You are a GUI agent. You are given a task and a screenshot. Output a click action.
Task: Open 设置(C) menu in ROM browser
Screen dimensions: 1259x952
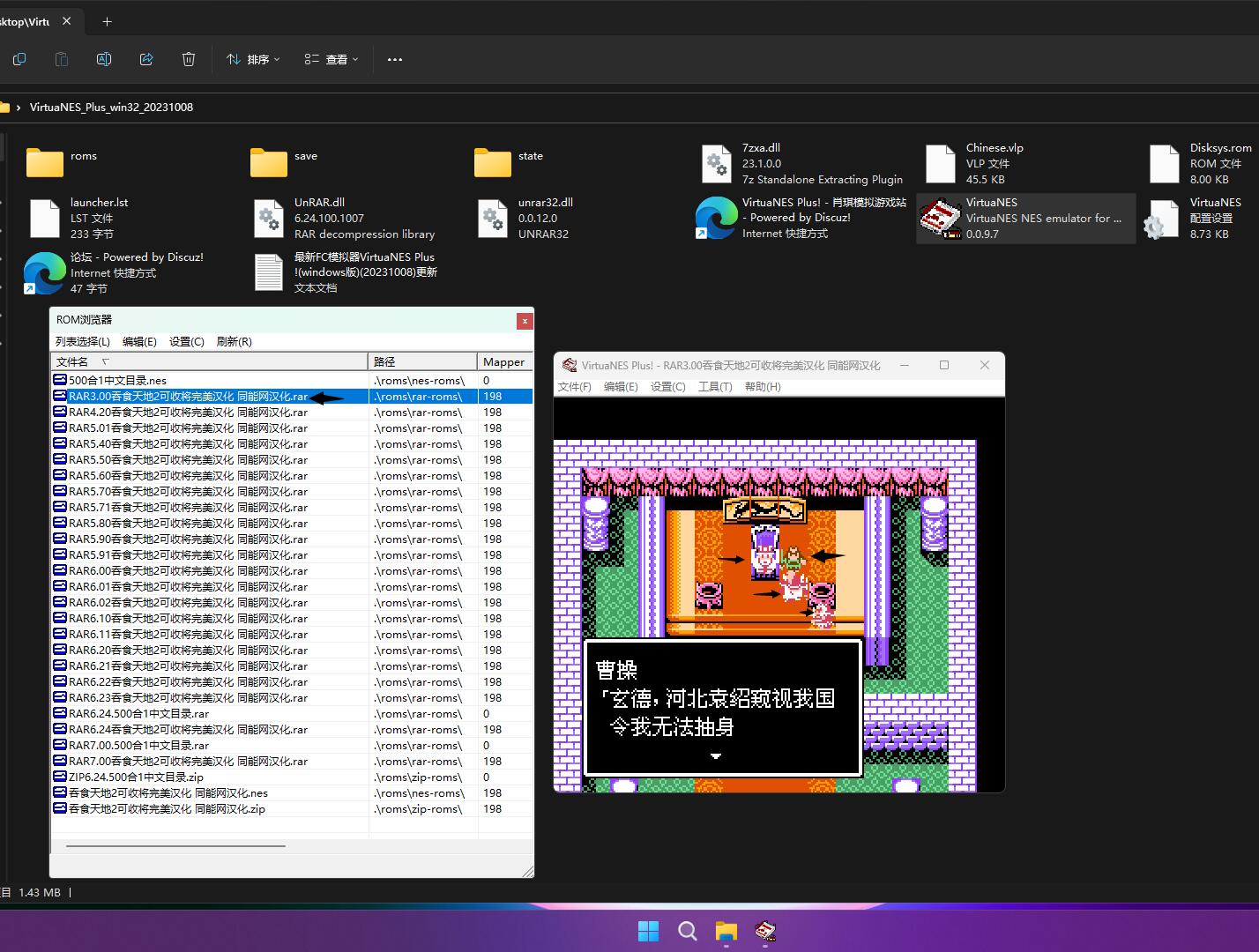click(186, 341)
